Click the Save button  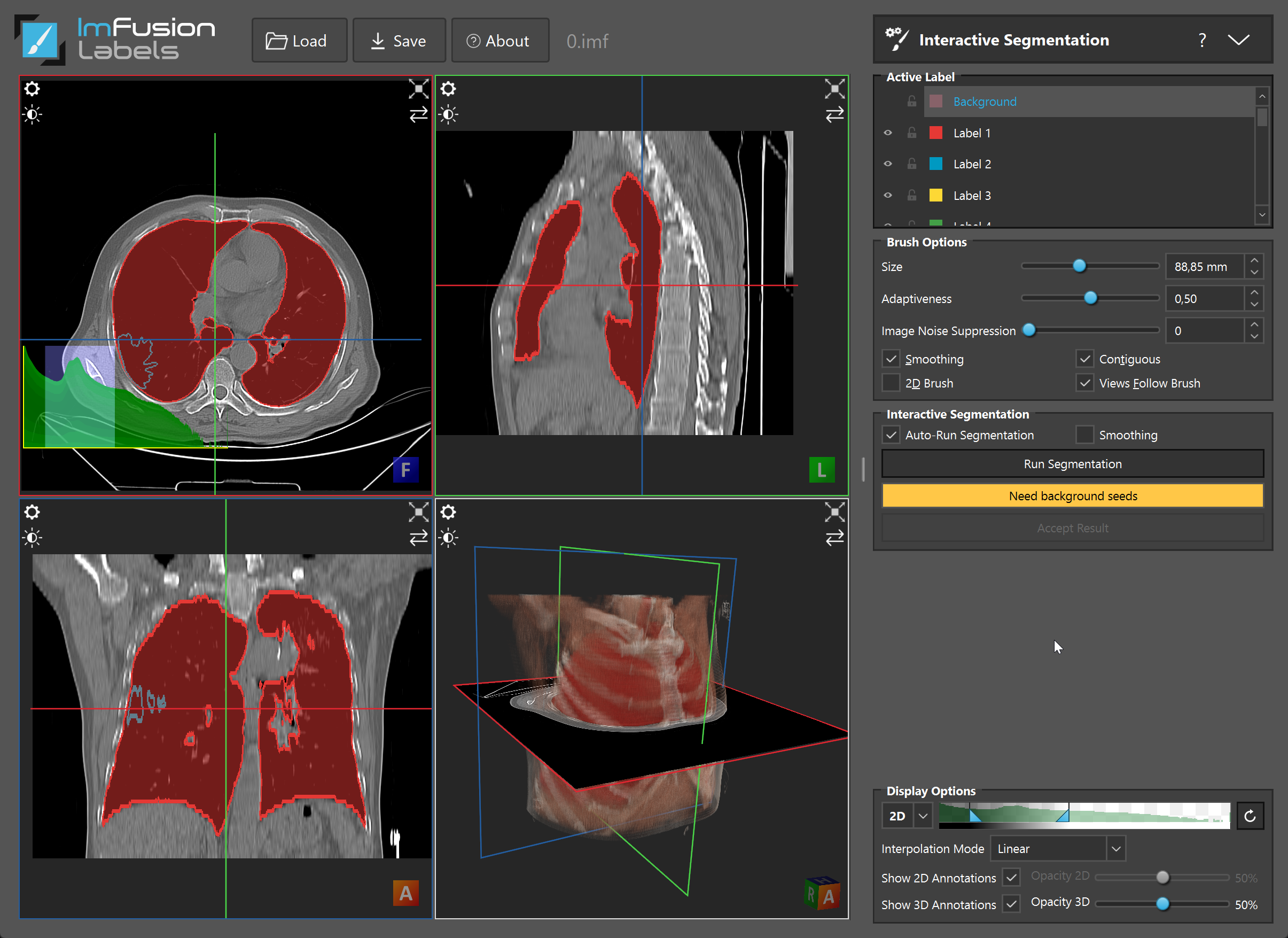tap(399, 40)
